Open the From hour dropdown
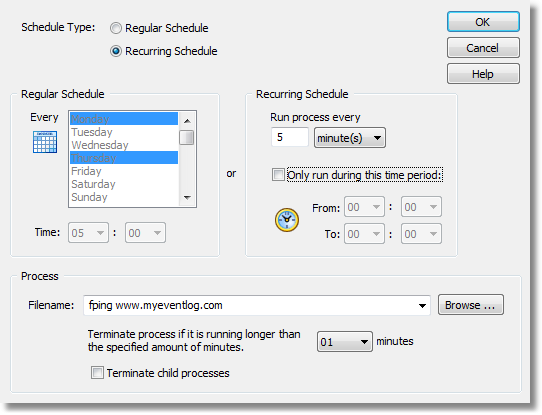 (364, 207)
